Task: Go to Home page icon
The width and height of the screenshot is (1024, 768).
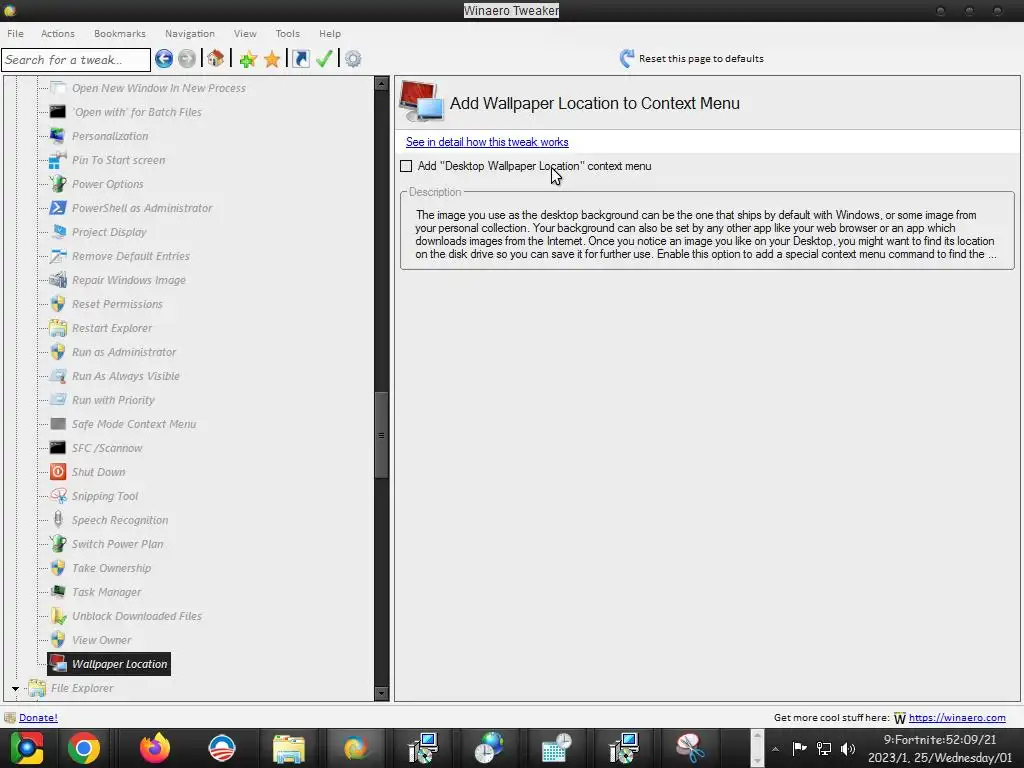Action: (x=216, y=59)
